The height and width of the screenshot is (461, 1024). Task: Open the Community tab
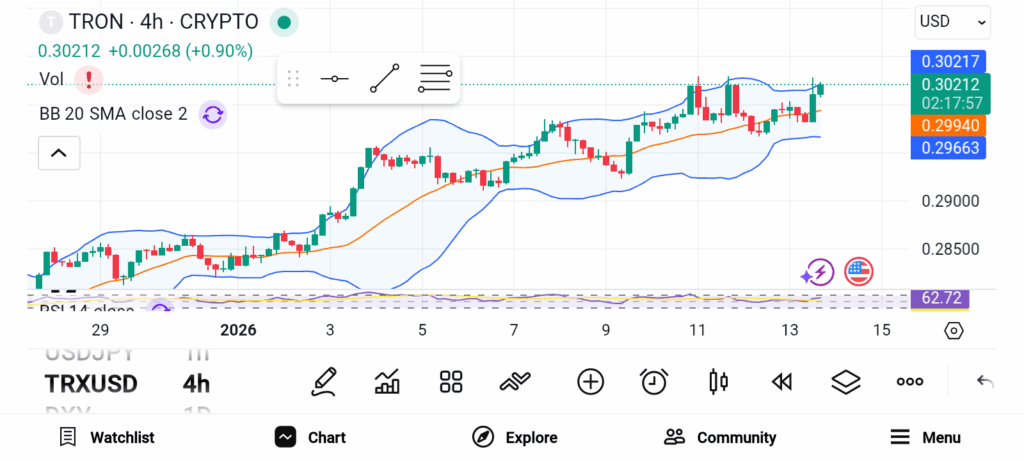720,437
